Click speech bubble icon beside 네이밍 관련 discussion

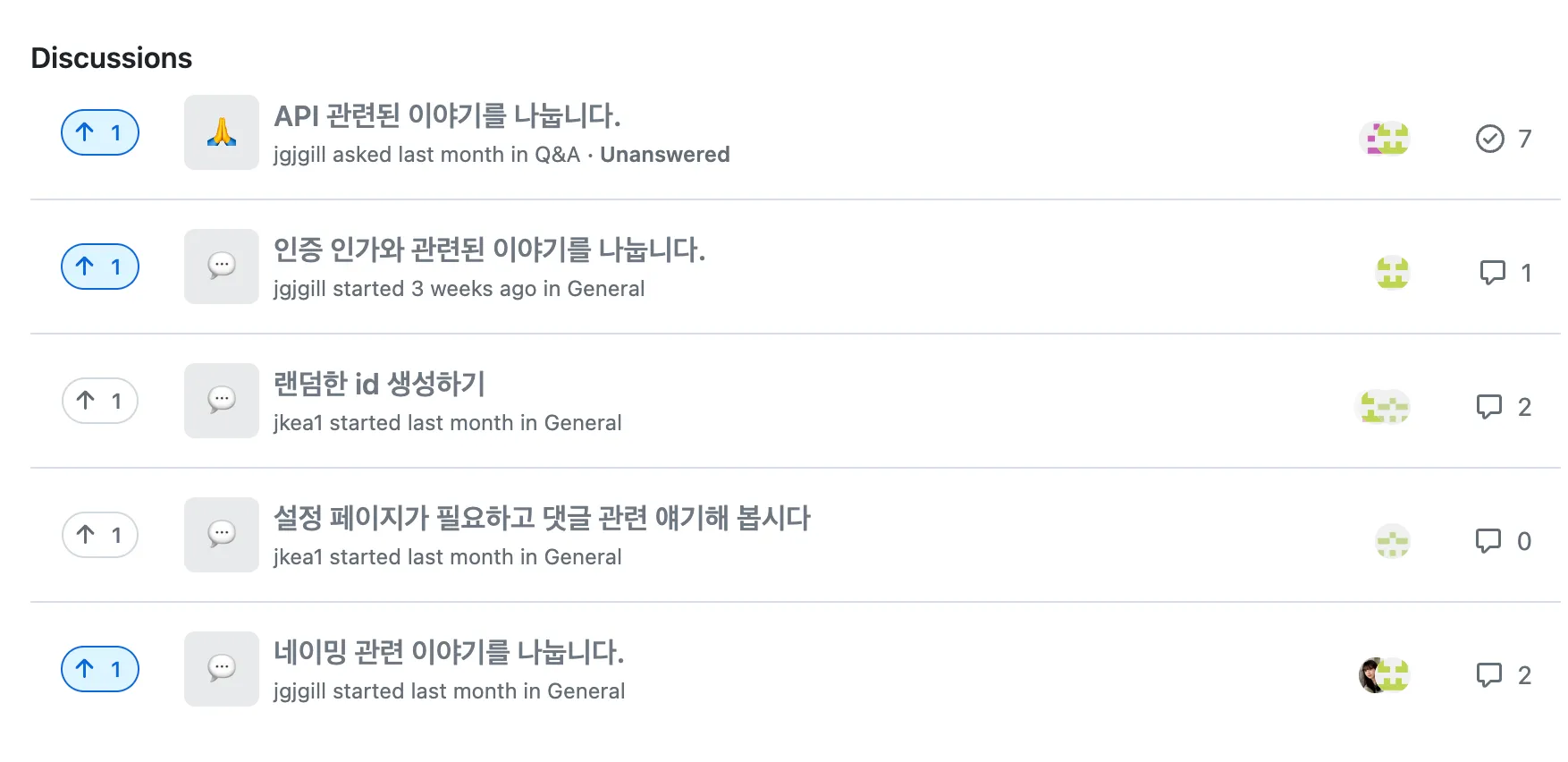(221, 669)
